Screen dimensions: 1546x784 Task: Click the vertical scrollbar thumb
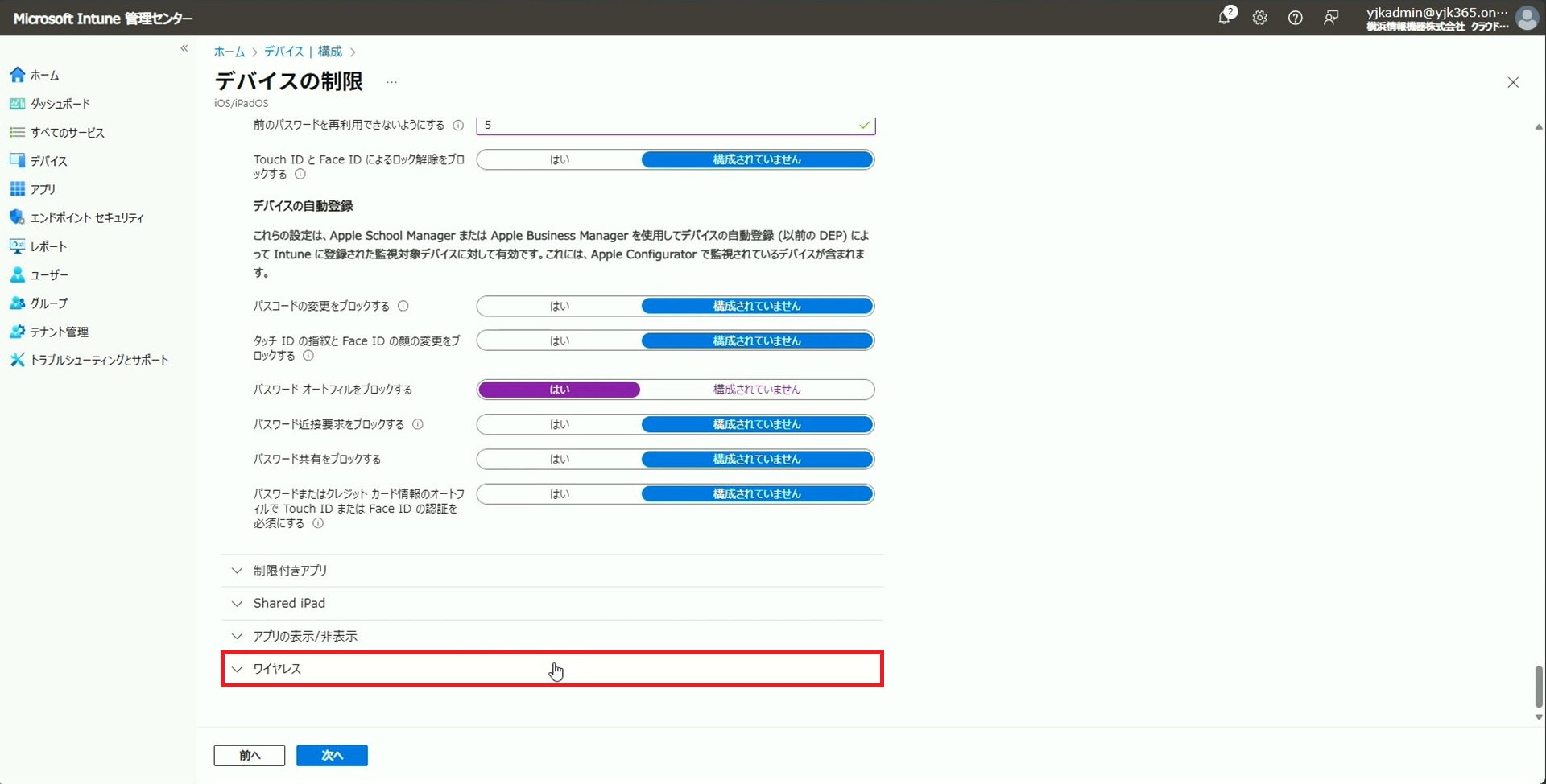tap(1538, 686)
